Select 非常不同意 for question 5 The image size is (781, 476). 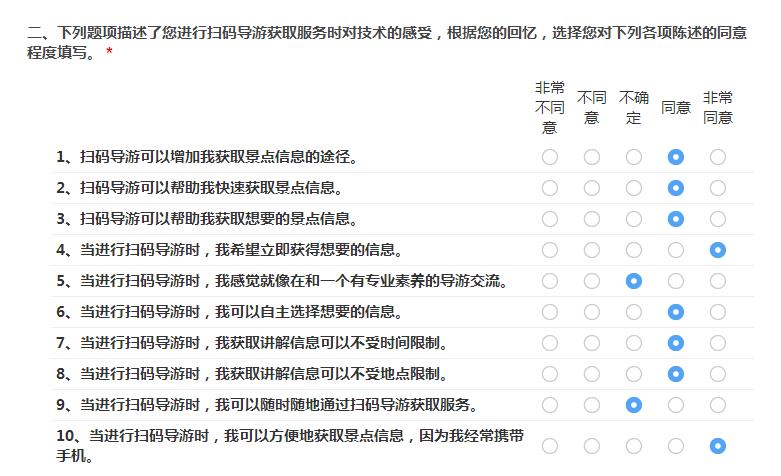tap(549, 281)
